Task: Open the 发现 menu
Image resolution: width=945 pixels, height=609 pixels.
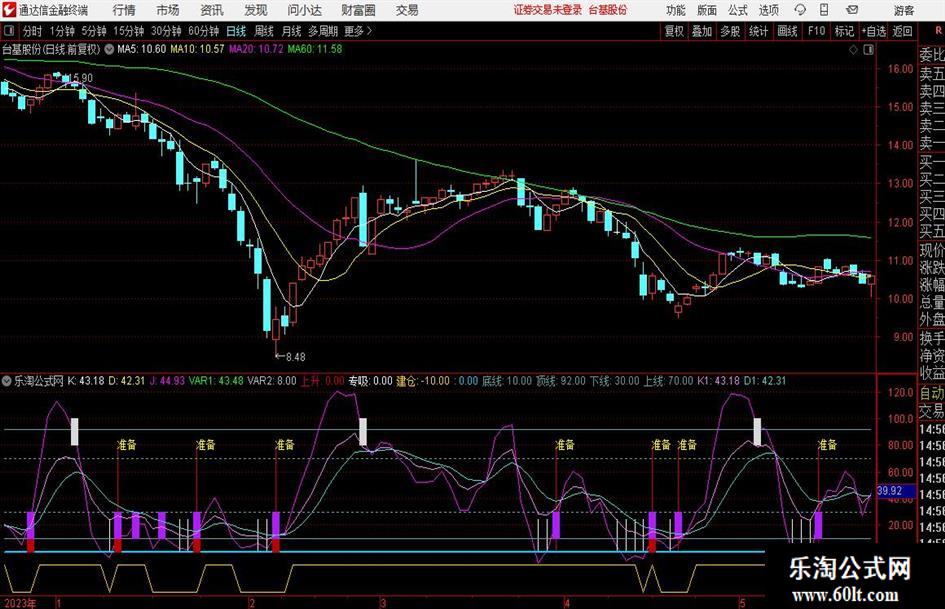Action: click(x=256, y=10)
